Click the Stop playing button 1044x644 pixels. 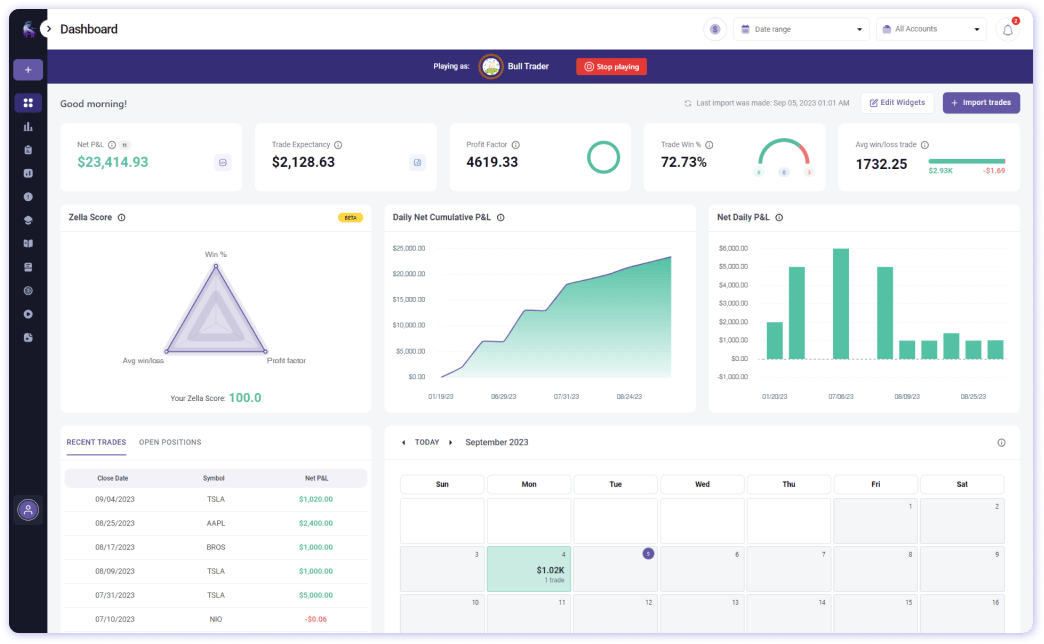[x=611, y=67]
